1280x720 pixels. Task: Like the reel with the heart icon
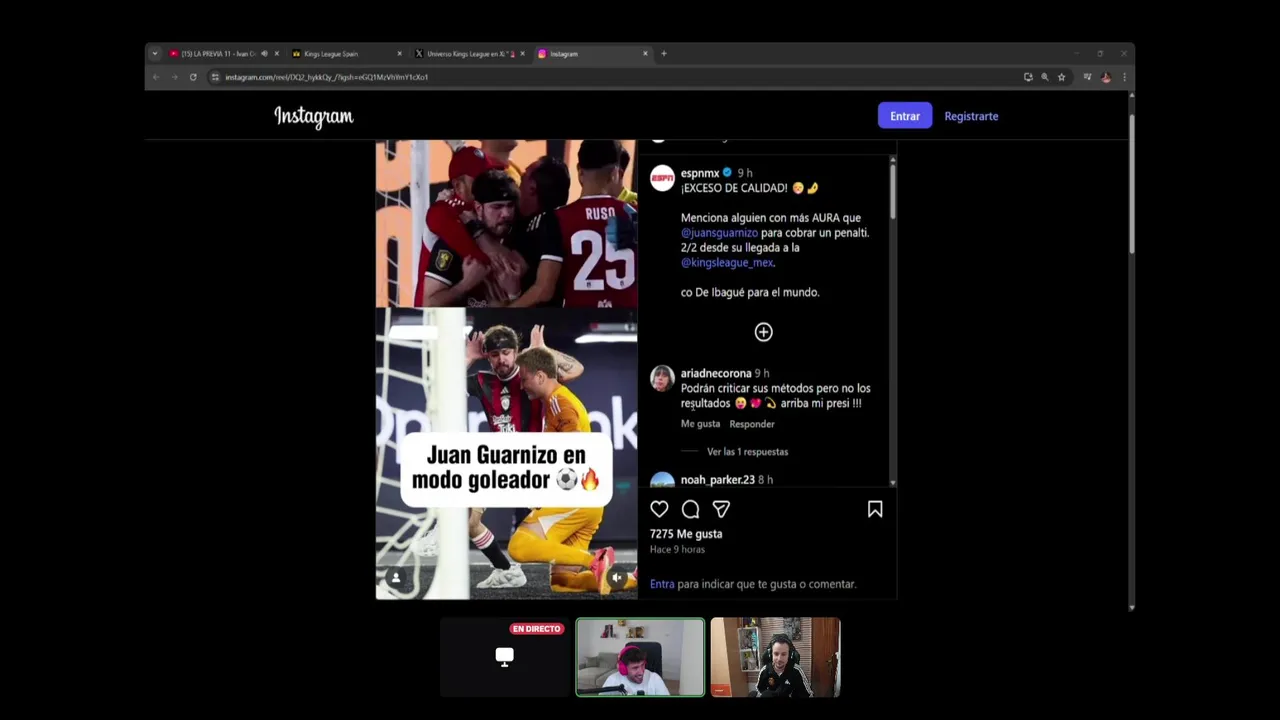click(x=659, y=510)
